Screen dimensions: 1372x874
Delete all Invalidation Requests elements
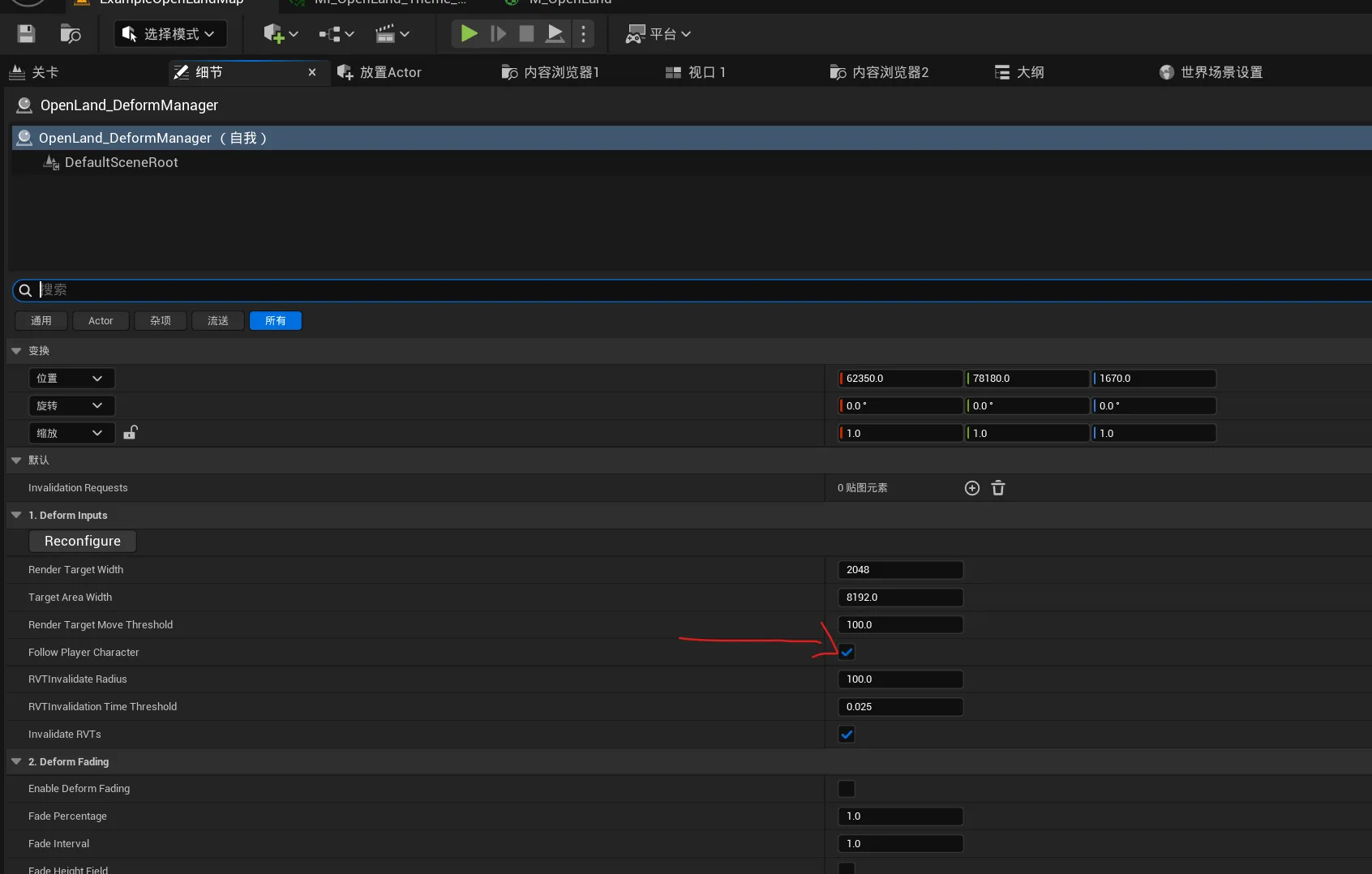pyautogui.click(x=998, y=488)
